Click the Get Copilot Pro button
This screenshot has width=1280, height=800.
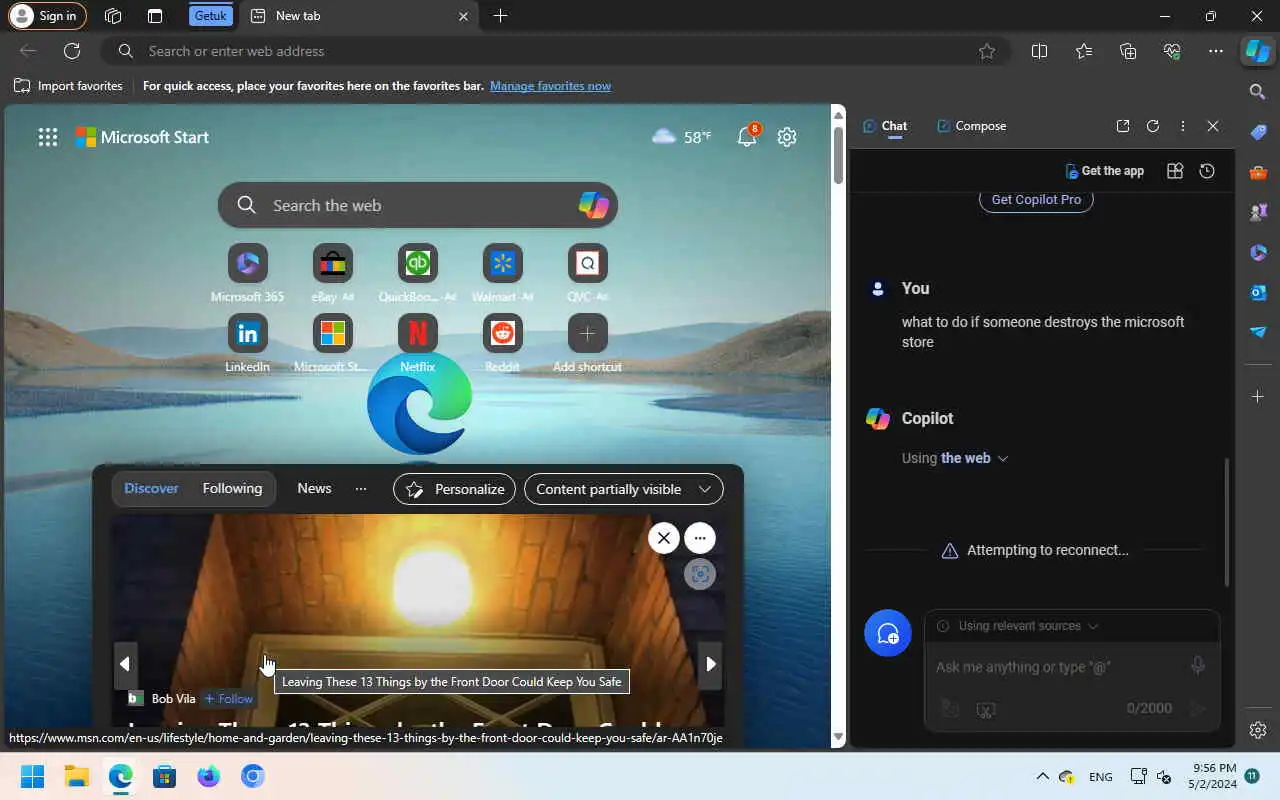click(1036, 199)
